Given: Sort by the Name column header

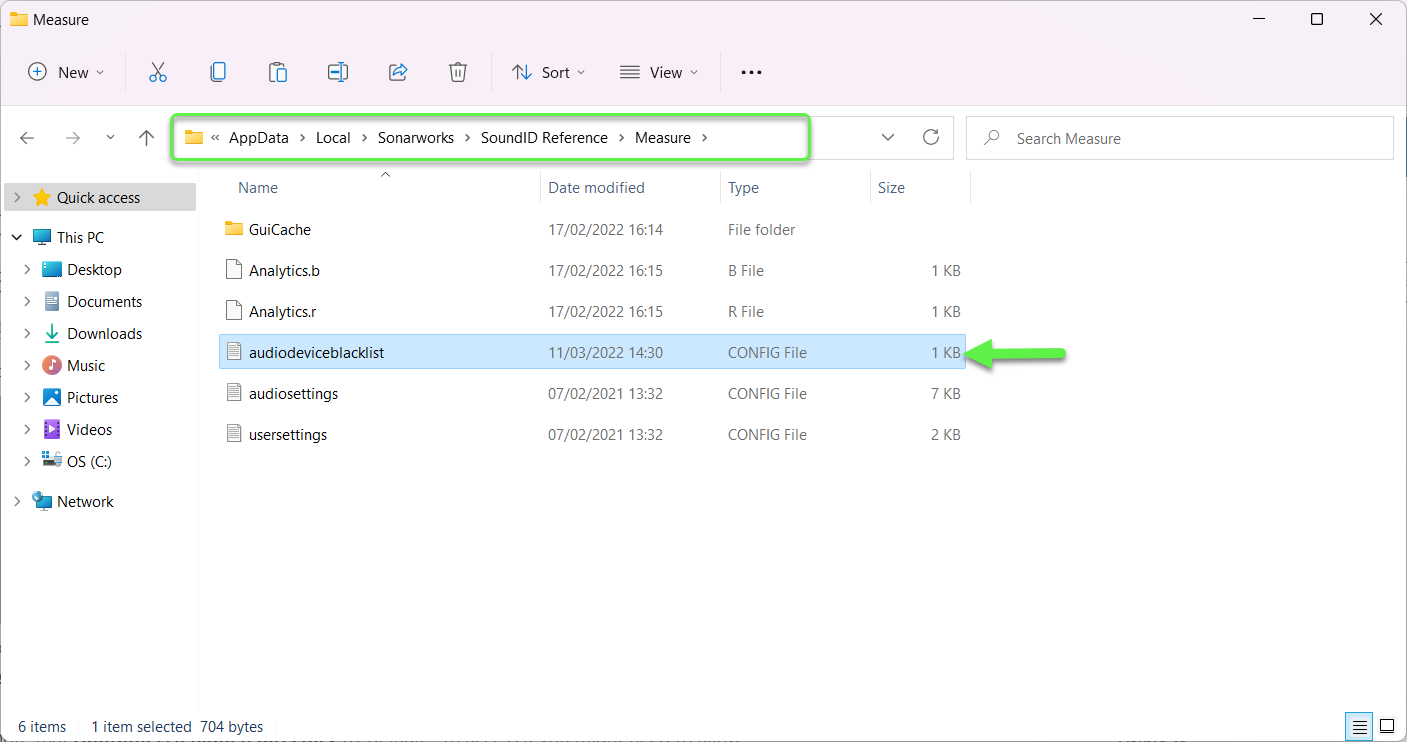Looking at the screenshot, I should [x=258, y=187].
